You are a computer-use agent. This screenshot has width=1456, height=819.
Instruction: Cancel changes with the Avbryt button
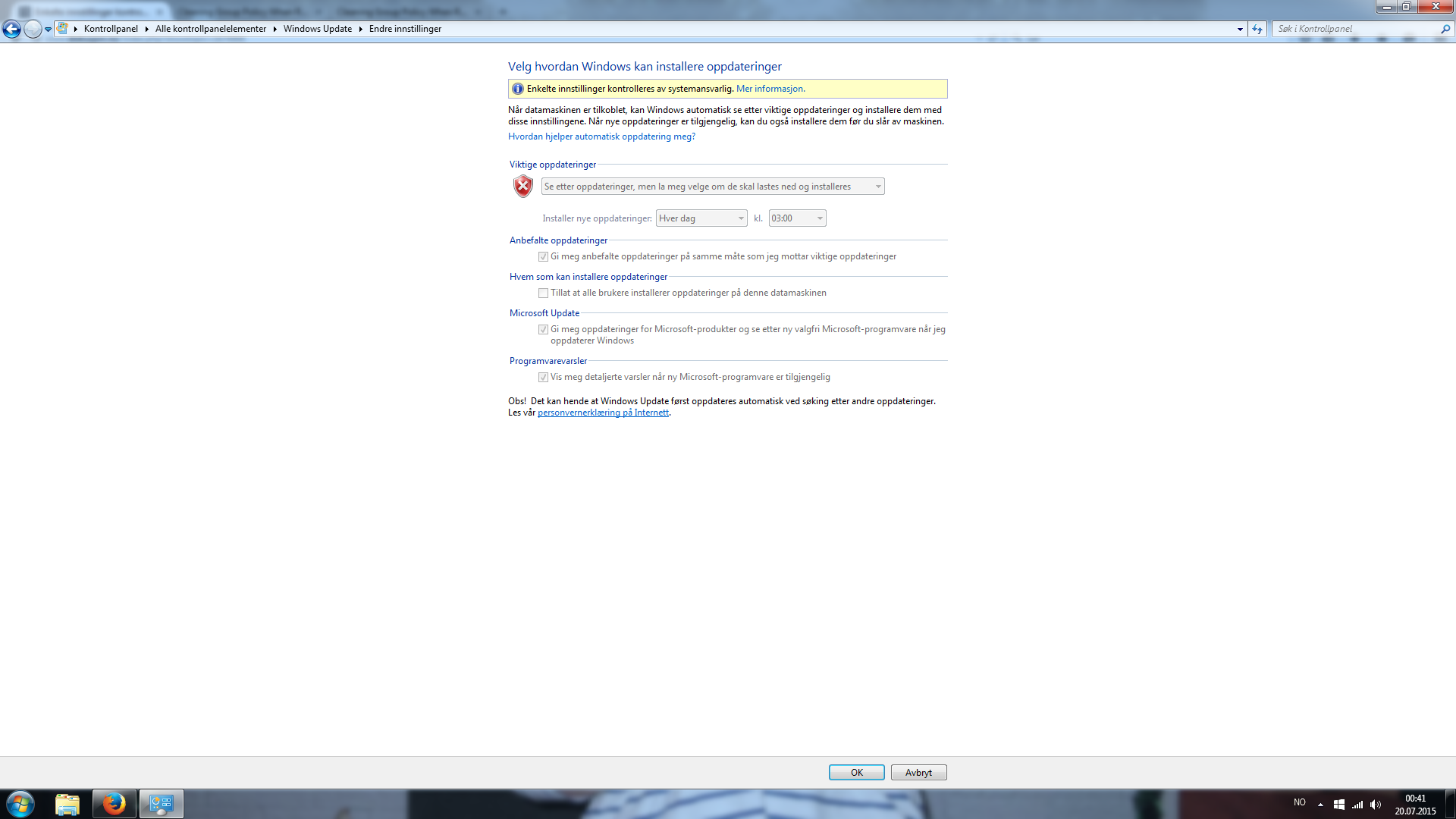point(918,773)
